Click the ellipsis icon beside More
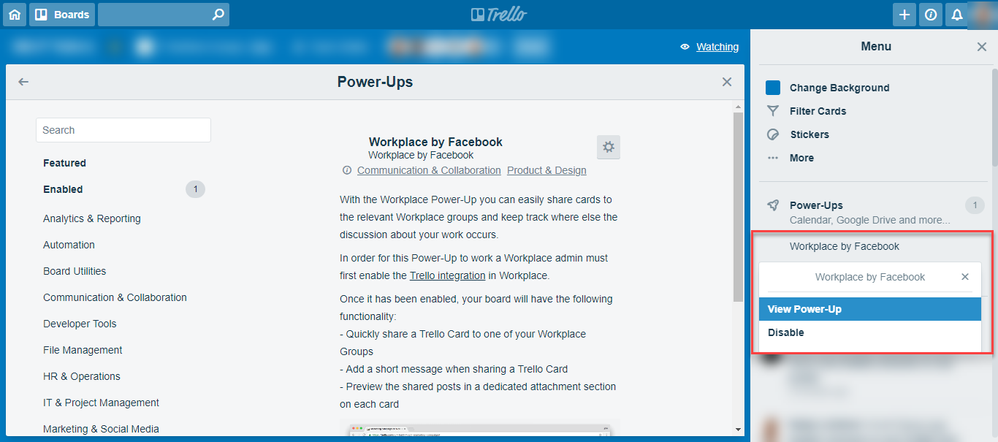This screenshot has width=998, height=442. click(773, 158)
